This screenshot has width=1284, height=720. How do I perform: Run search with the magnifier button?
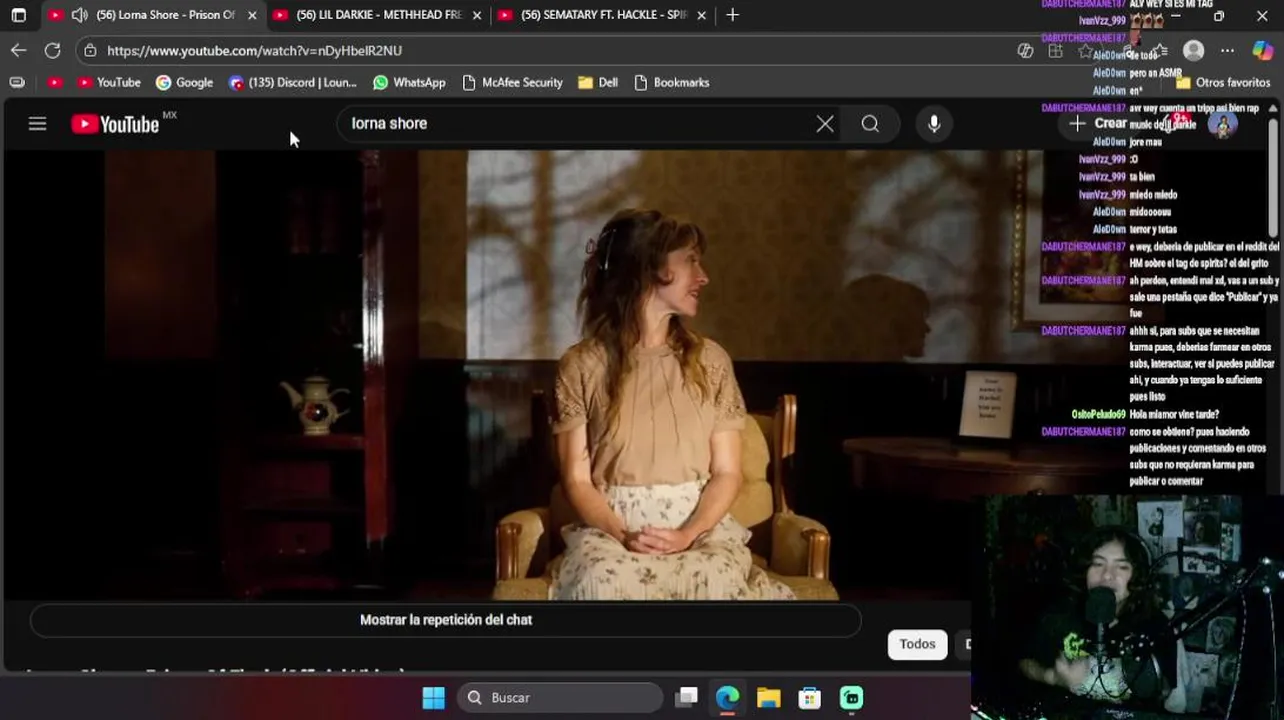[x=870, y=124]
